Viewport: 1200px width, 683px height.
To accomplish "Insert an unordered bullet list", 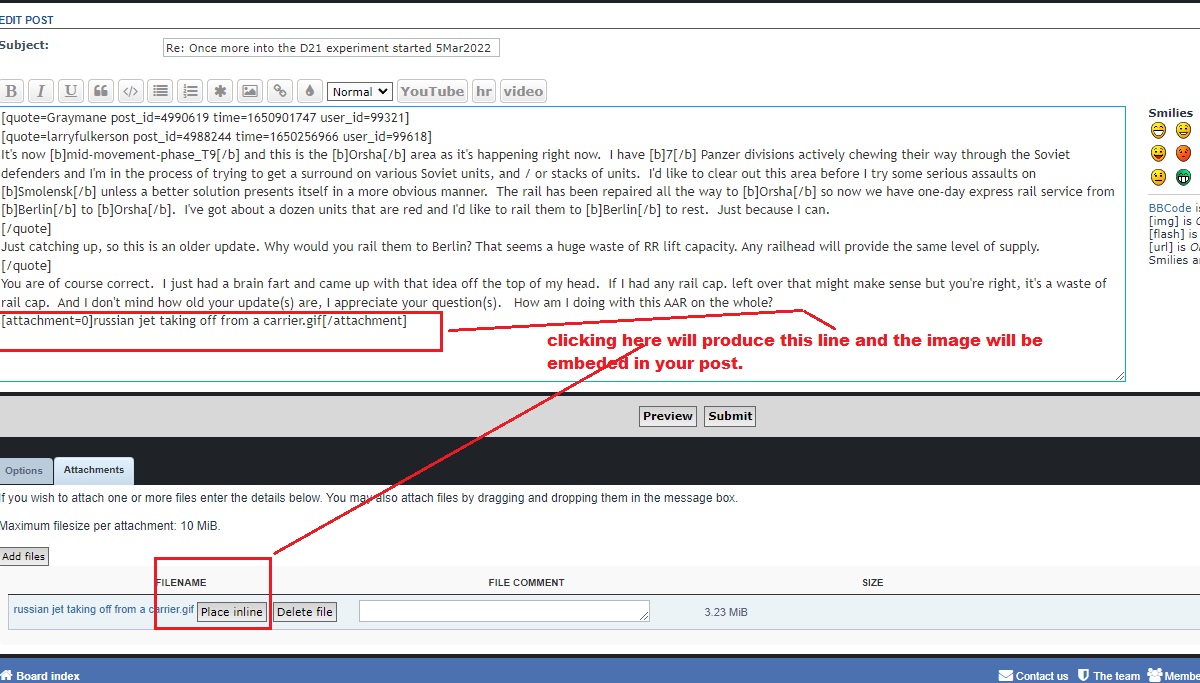I will [x=160, y=91].
